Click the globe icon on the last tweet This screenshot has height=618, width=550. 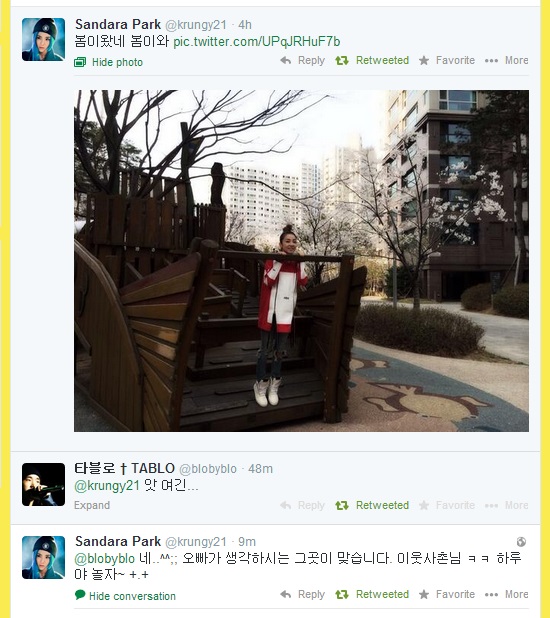(x=521, y=542)
